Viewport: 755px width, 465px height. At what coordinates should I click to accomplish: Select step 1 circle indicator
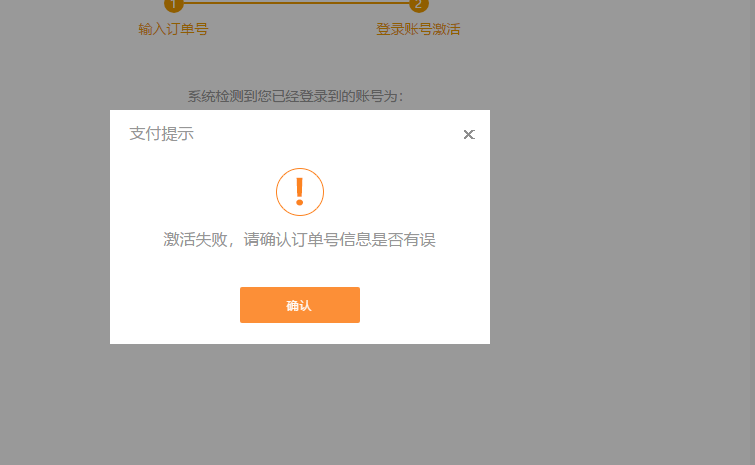[174, 5]
